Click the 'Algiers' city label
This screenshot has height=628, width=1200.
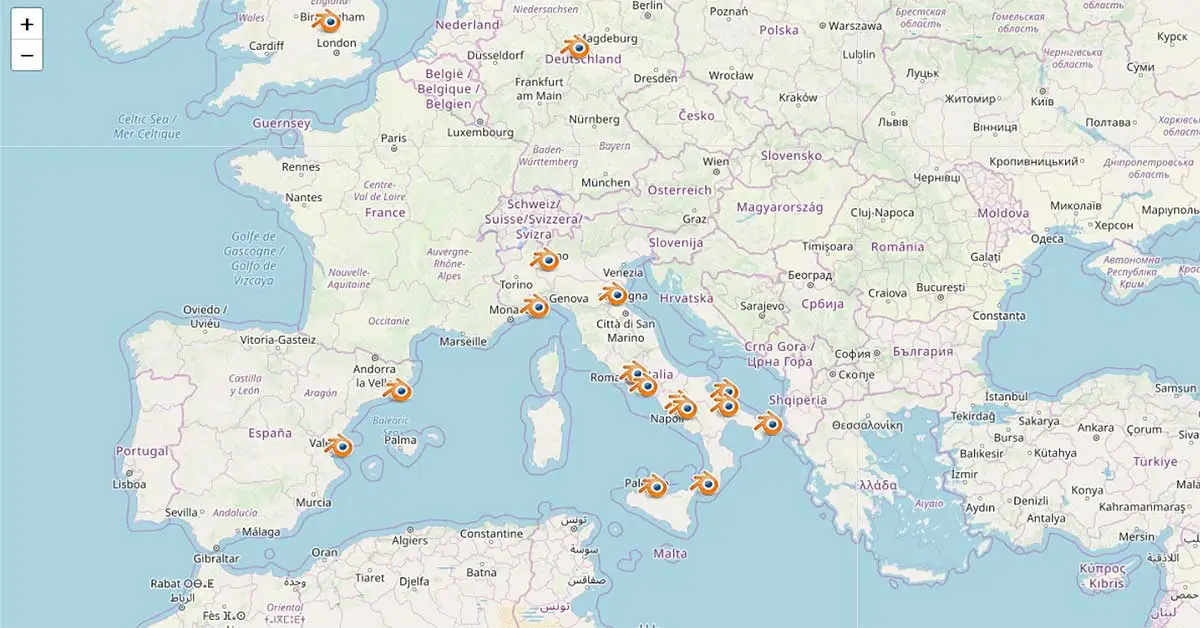(x=410, y=540)
